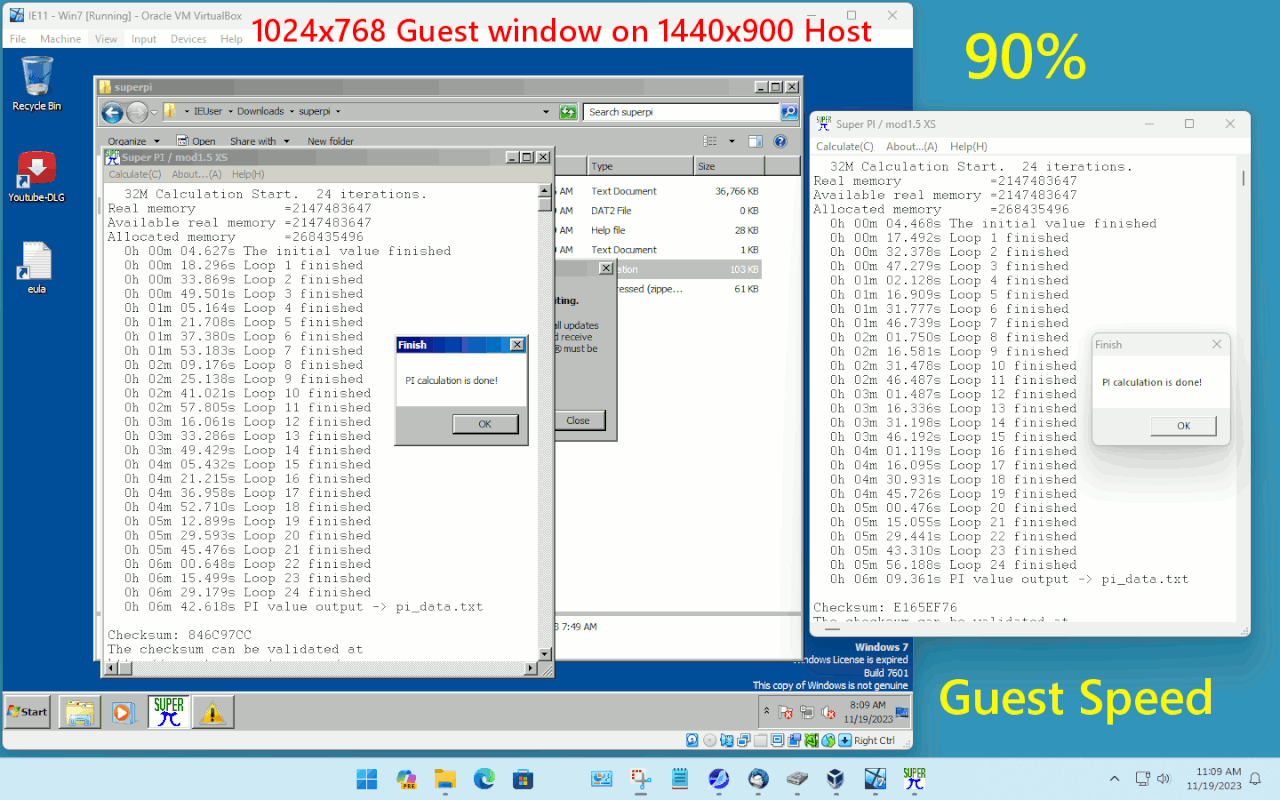Expand the view options dropdown arrow

(731, 141)
